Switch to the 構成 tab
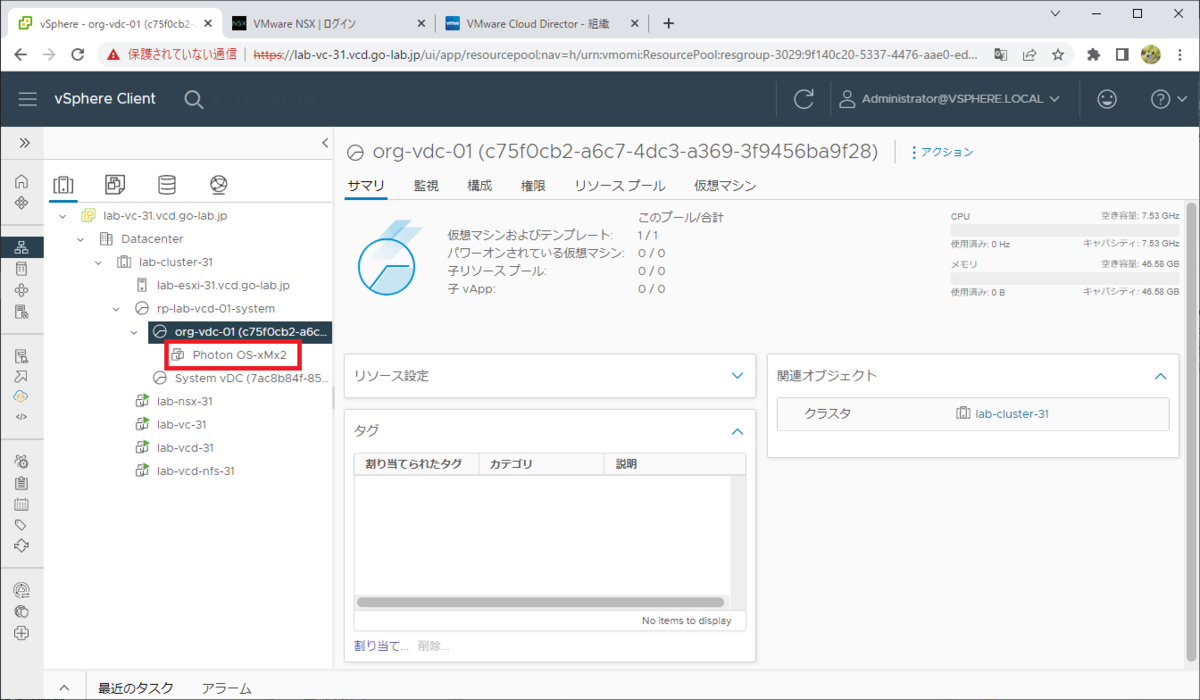The height and width of the screenshot is (700, 1200). (479, 185)
